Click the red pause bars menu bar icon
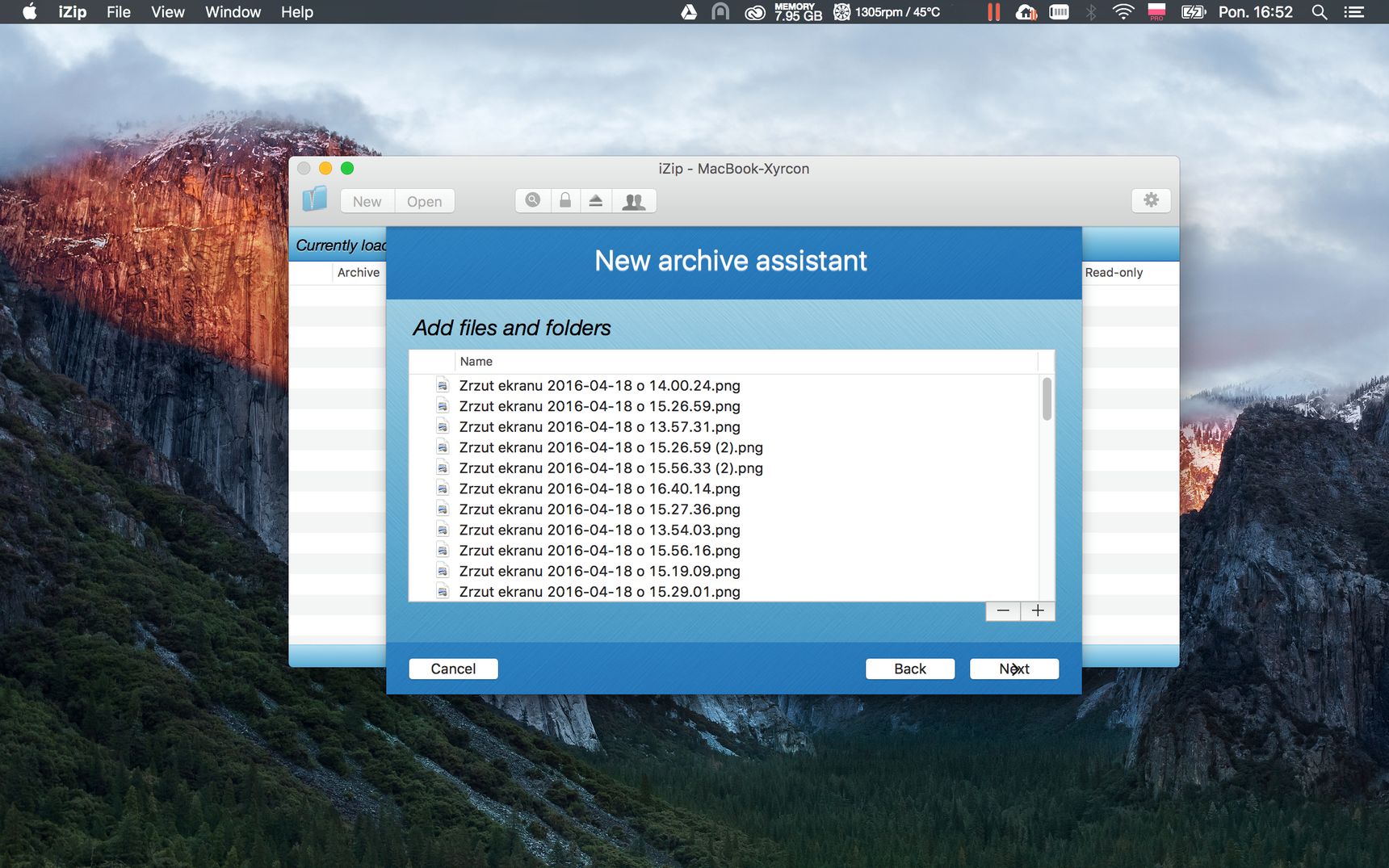Screen dimensions: 1389x868 (x=993, y=12)
